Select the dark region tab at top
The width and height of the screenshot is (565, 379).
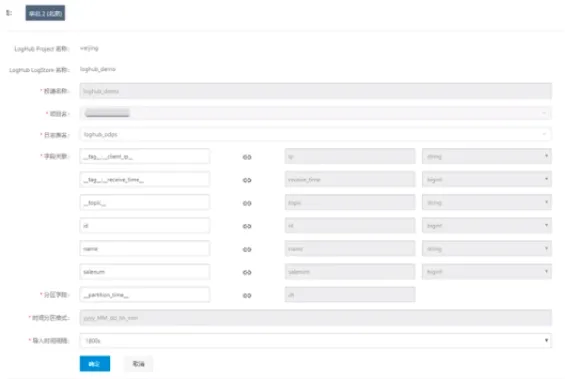point(45,13)
